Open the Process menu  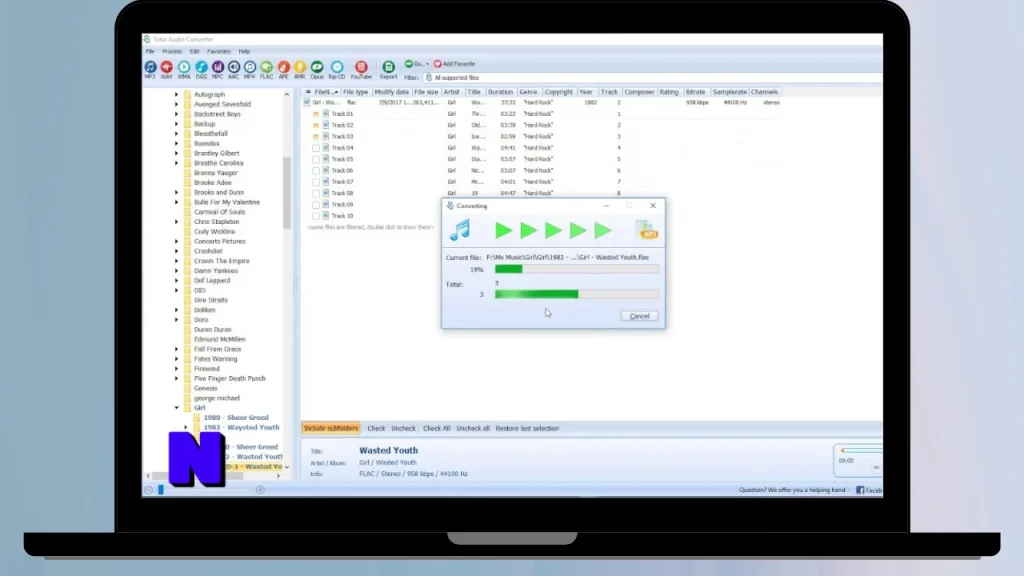(x=172, y=52)
